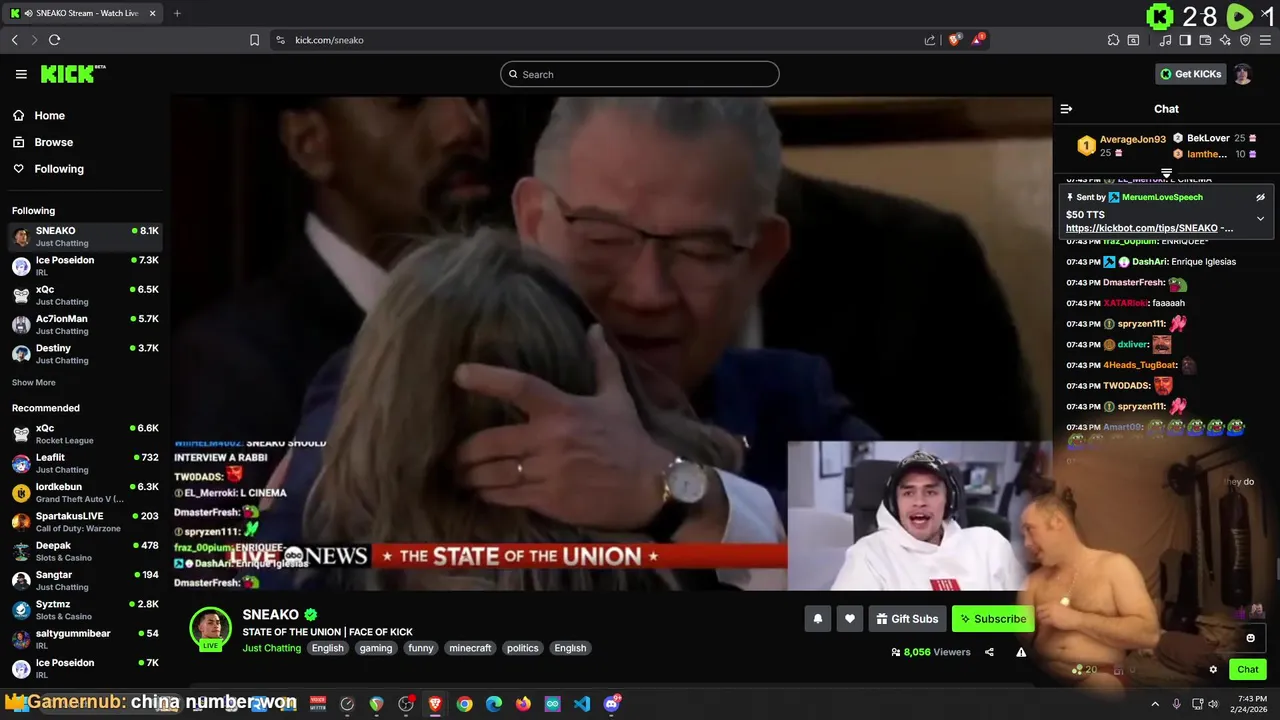Open Sangtar recommended channel
The width and height of the screenshot is (1280, 720).
(85, 580)
